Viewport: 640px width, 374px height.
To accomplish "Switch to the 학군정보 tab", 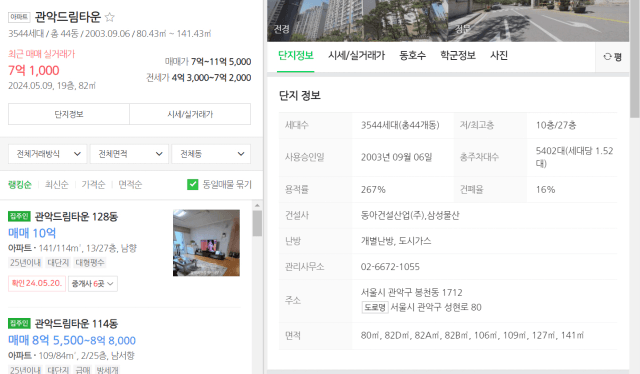I will click(x=458, y=56).
